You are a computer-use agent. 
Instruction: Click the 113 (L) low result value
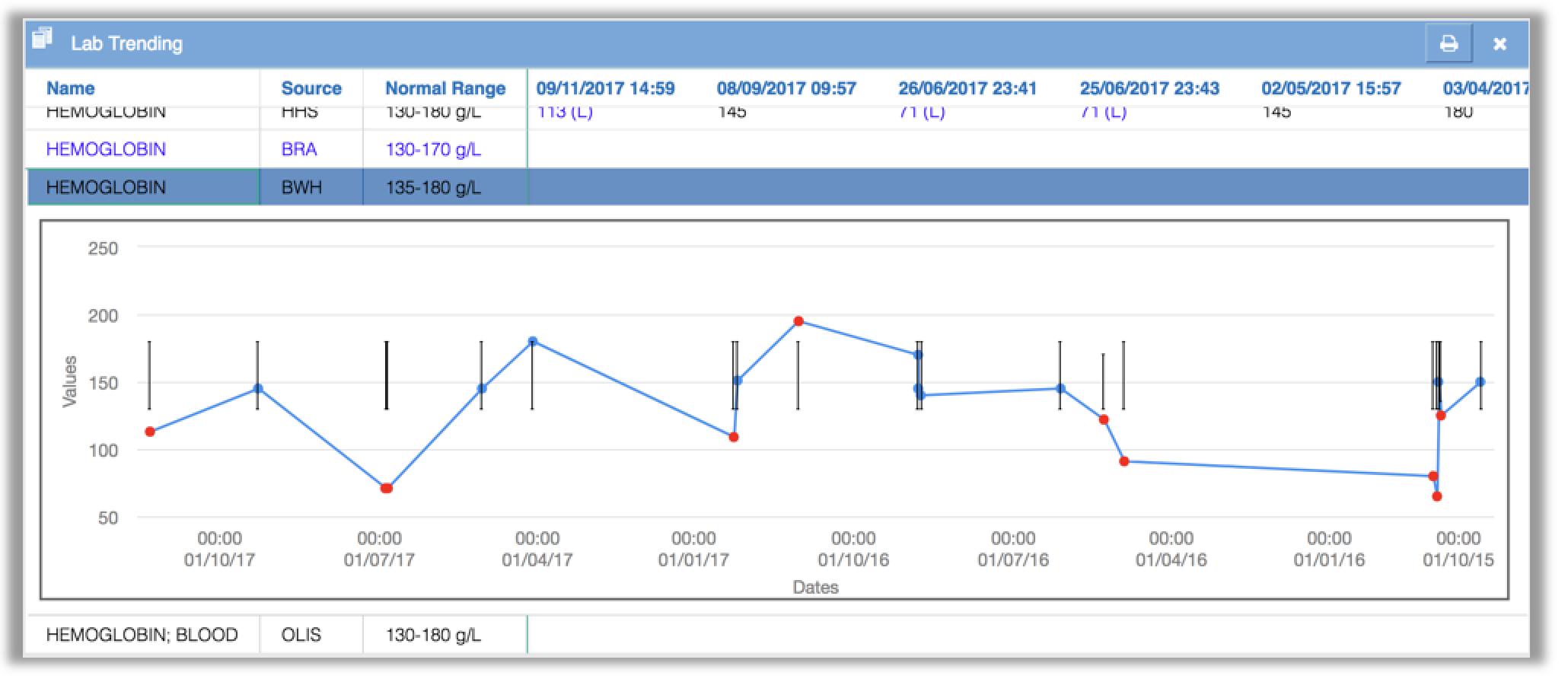pos(565,113)
